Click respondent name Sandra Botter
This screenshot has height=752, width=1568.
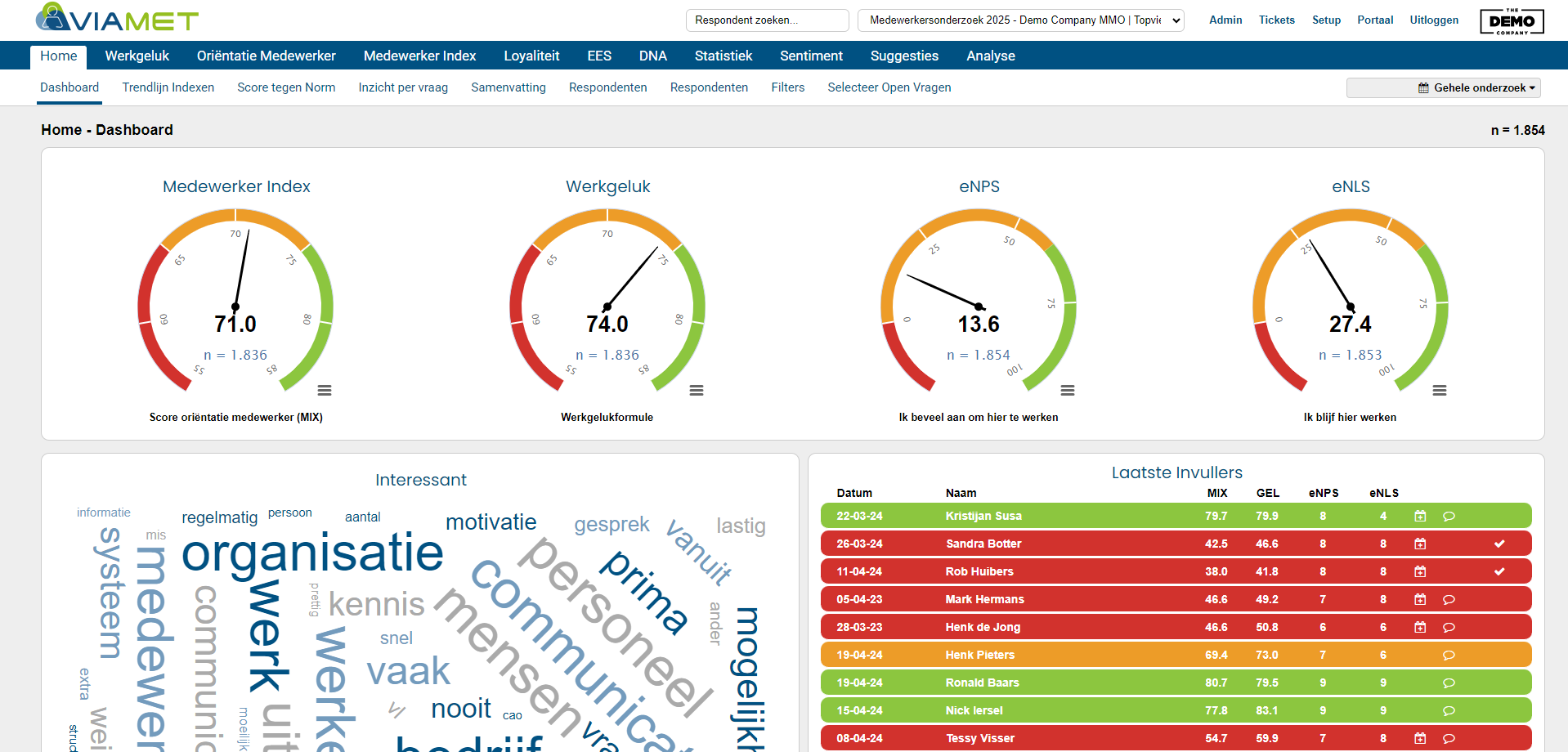point(983,544)
